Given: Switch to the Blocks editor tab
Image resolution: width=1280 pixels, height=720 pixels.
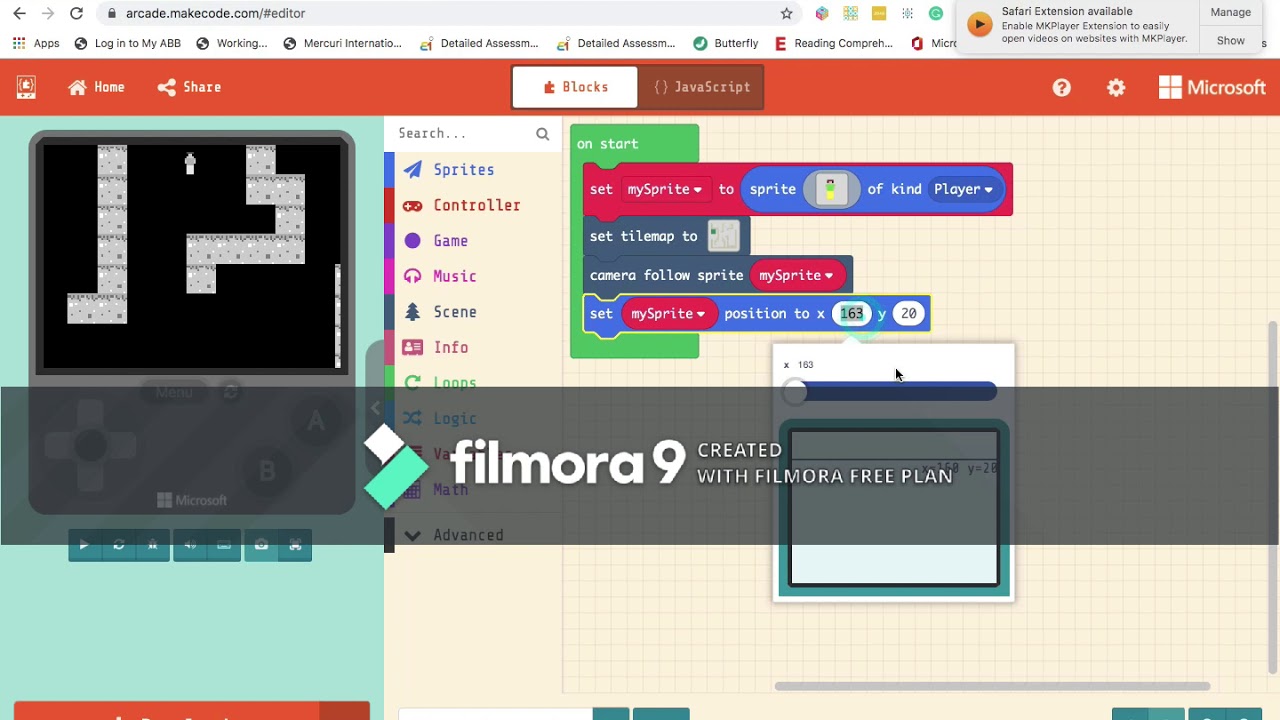Looking at the screenshot, I should 575,87.
